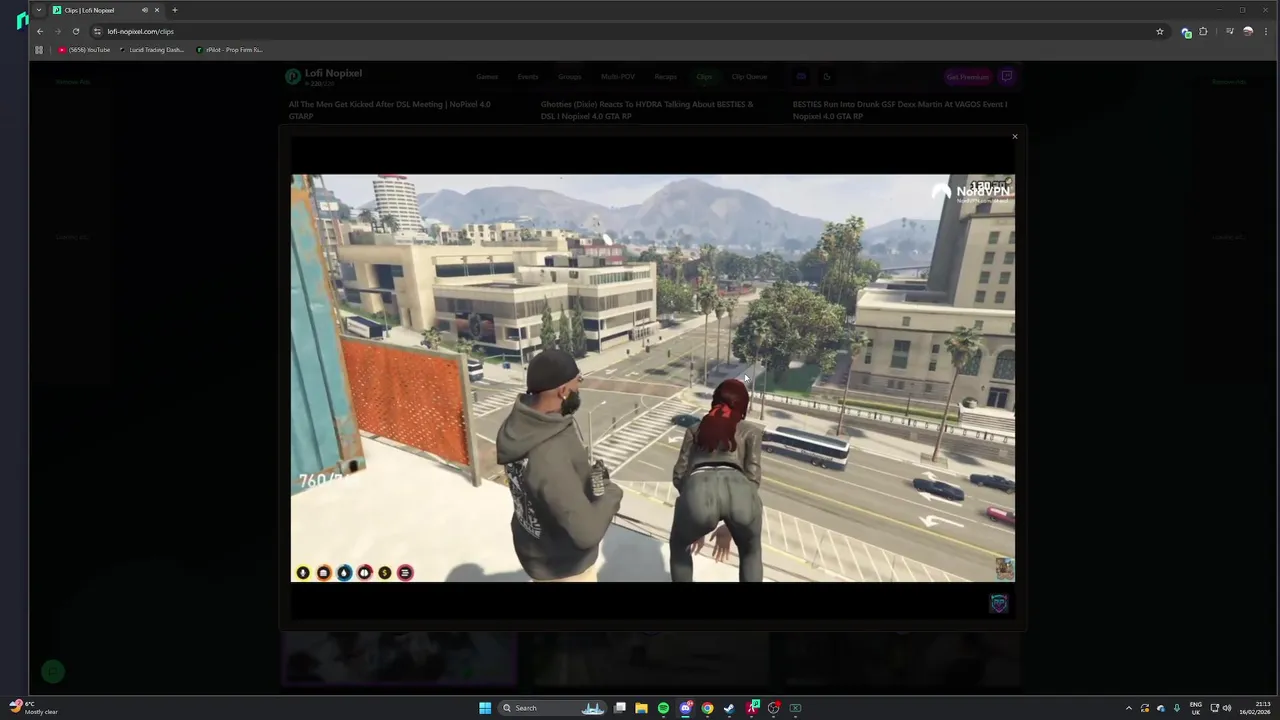
Task: Open the ENG UK language switcher
Action: point(1196,708)
